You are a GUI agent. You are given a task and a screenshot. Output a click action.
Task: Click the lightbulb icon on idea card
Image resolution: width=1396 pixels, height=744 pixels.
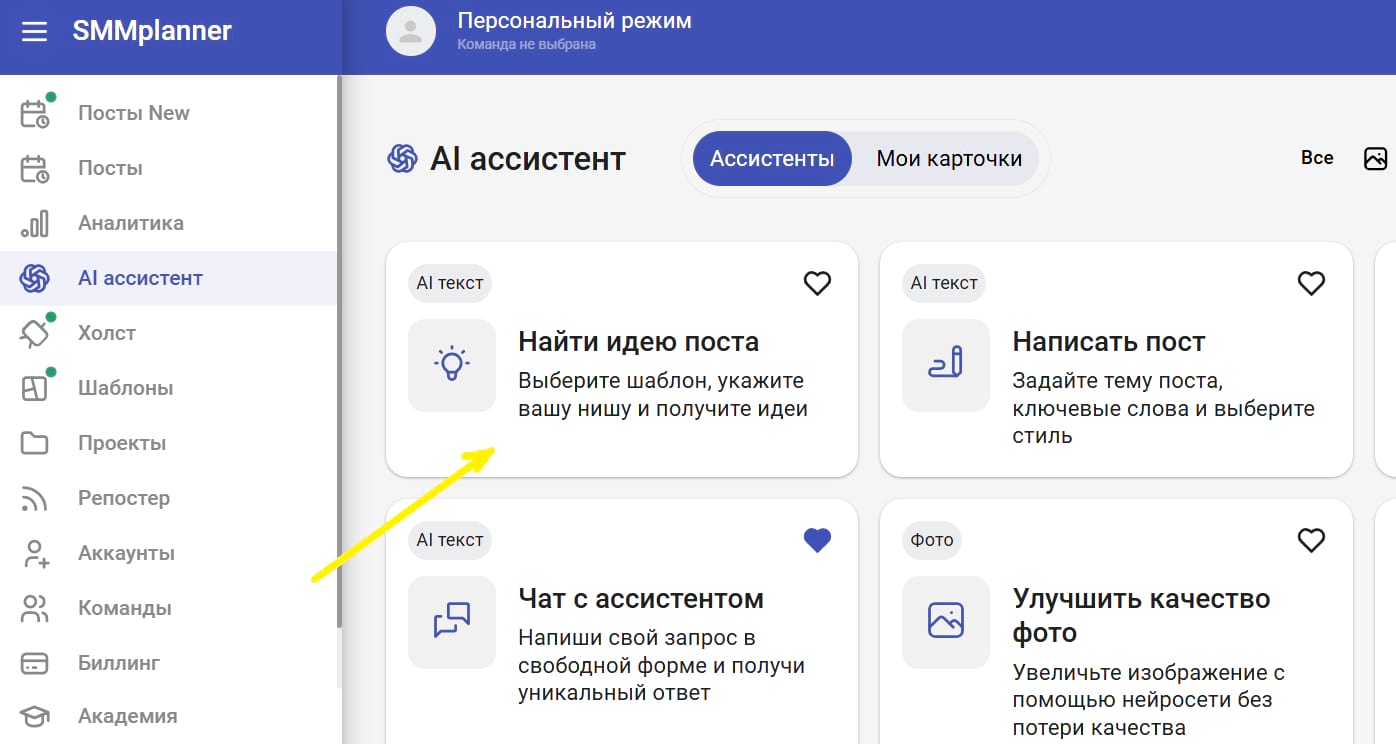coord(452,365)
